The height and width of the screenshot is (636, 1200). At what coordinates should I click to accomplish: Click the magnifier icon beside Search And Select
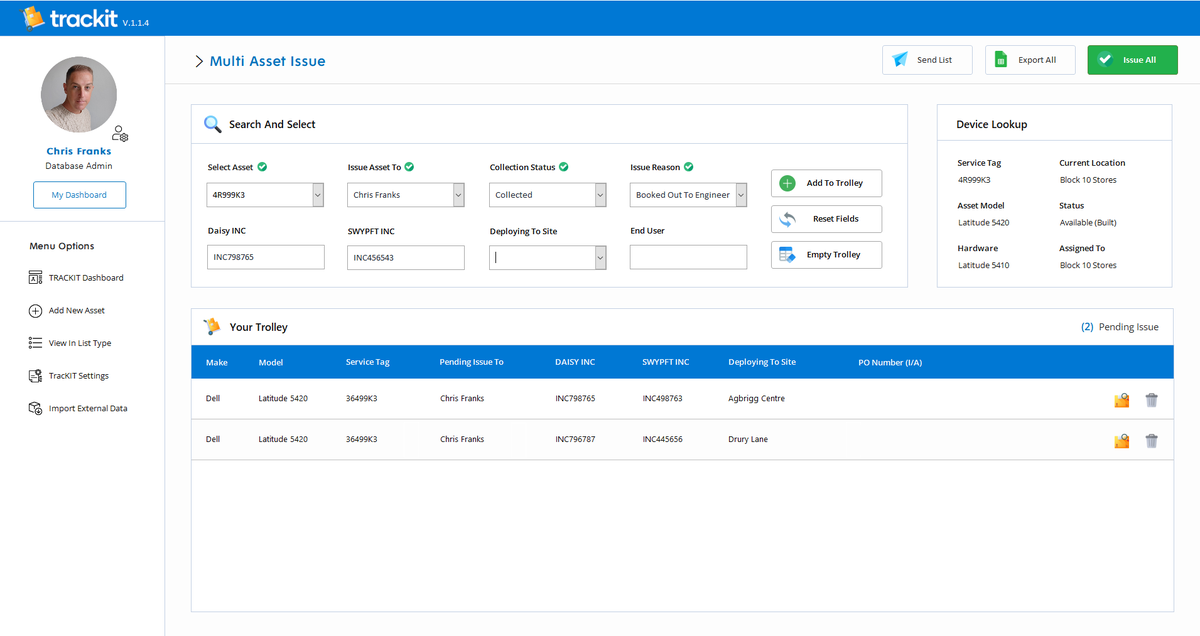212,124
